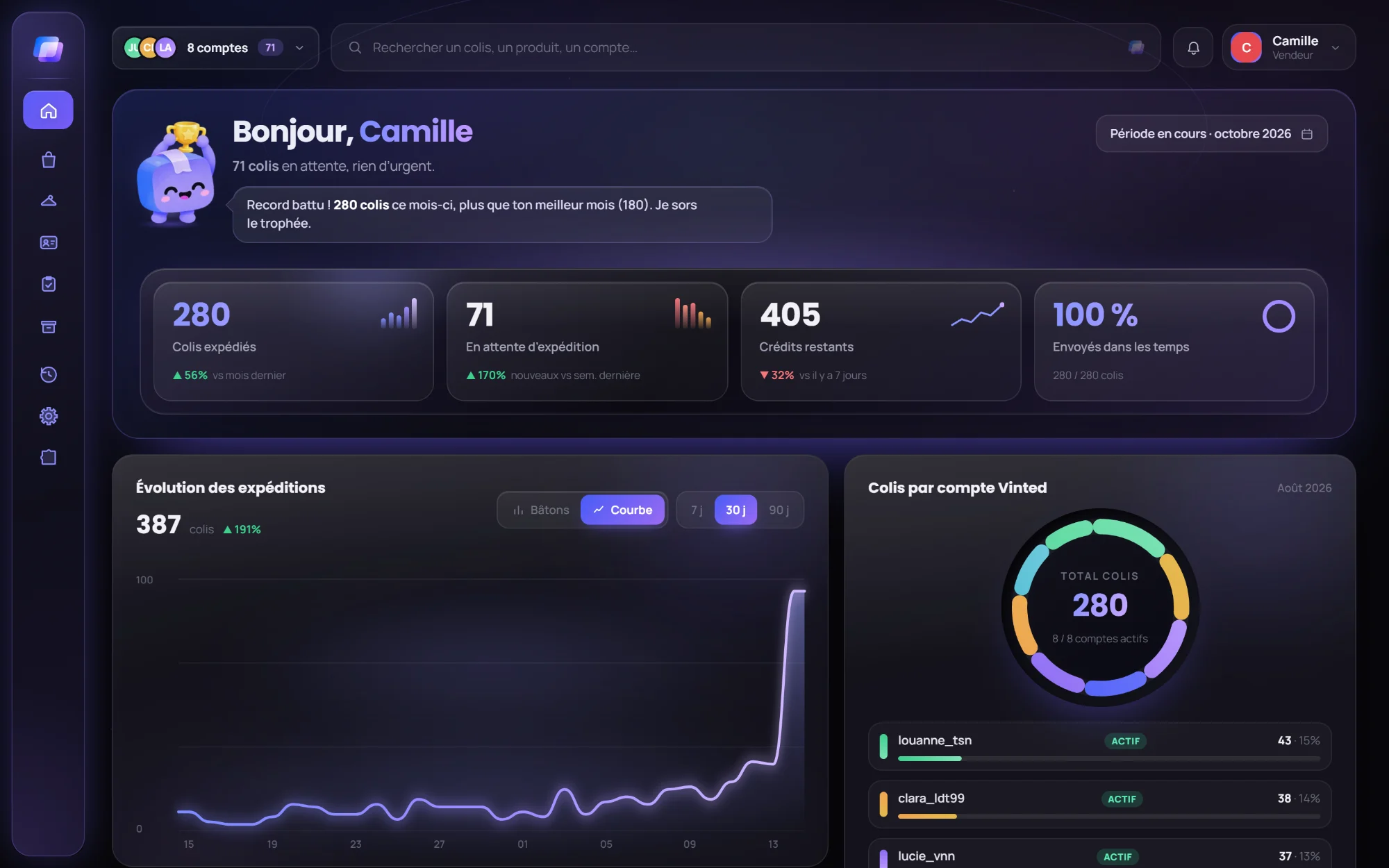Click the total colis donut chart
This screenshot has width=1389, height=868.
pos(1100,607)
